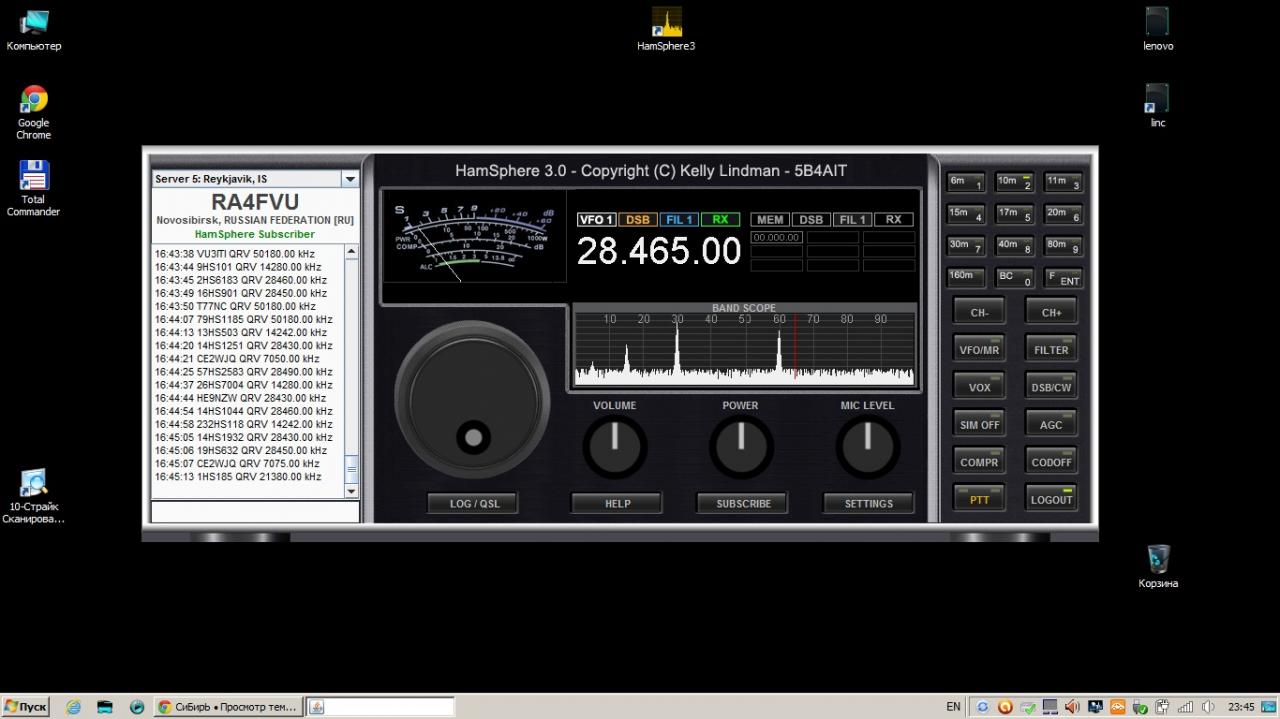This screenshot has width=1280, height=719.
Task: Open the Сибирь Chrome taskbar window
Action: pyautogui.click(x=228, y=707)
